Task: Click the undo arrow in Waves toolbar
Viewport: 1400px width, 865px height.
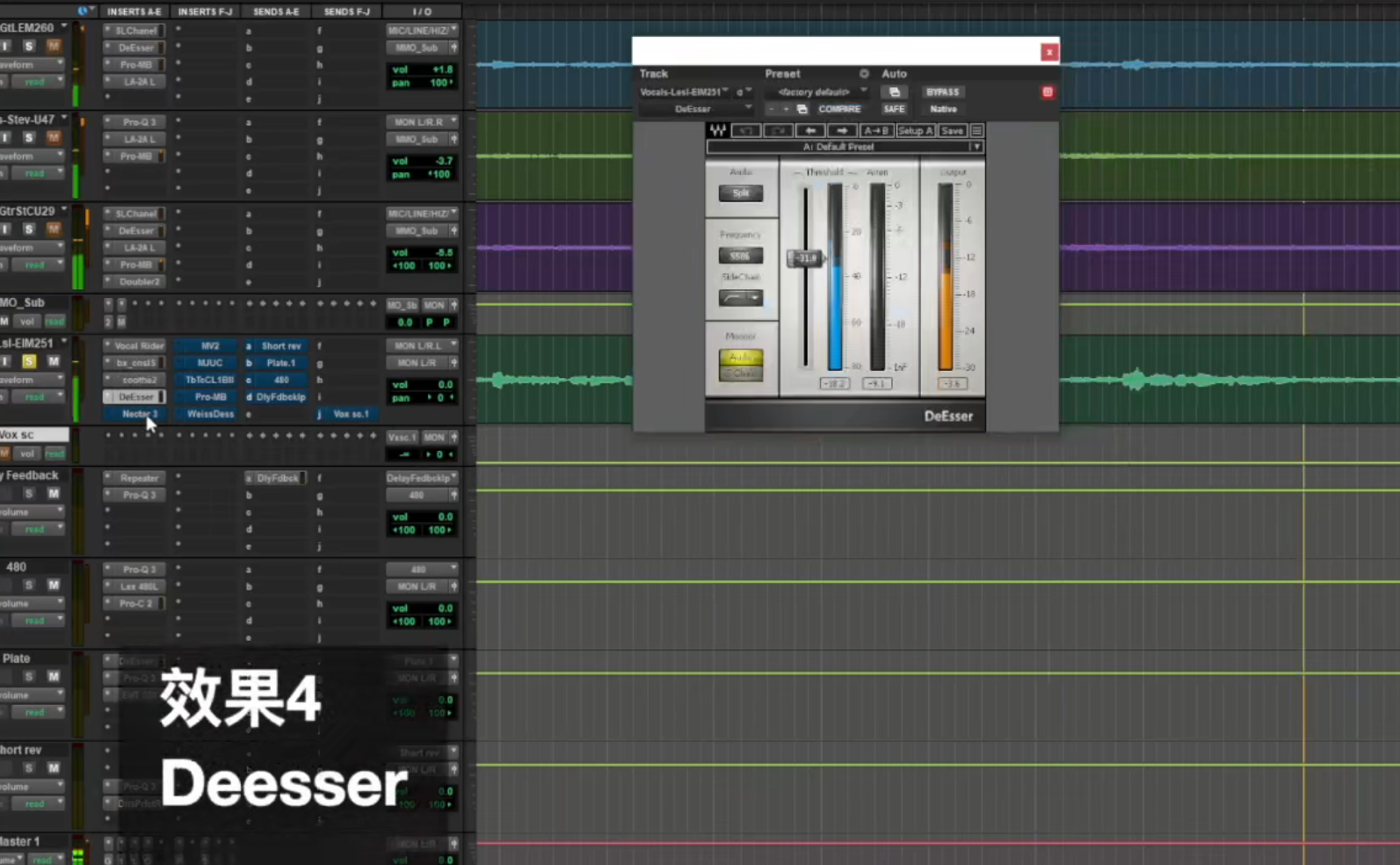Action: tap(745, 131)
